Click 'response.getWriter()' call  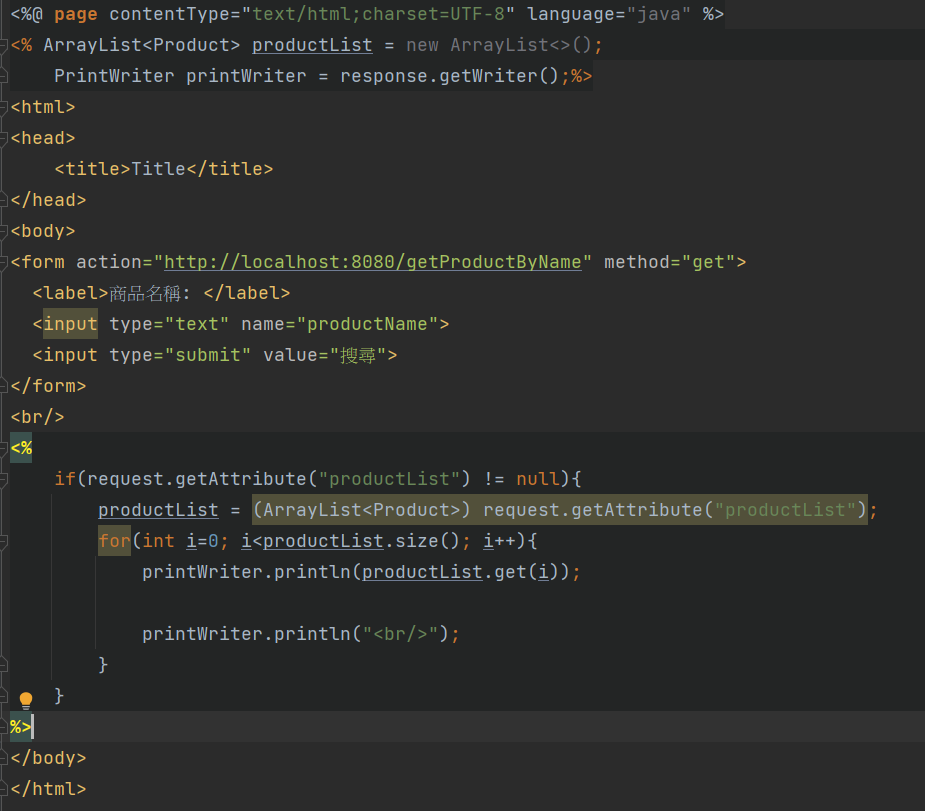pos(450,76)
